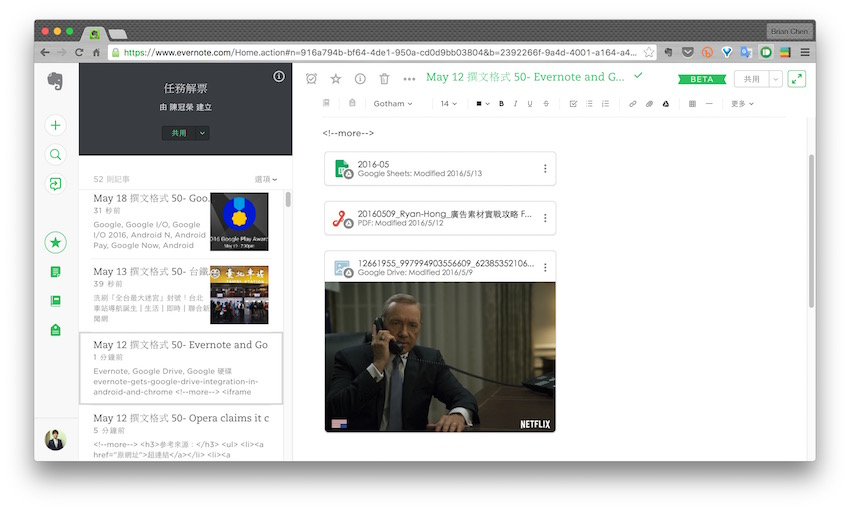Open the font size 14 dropdown

(448, 104)
